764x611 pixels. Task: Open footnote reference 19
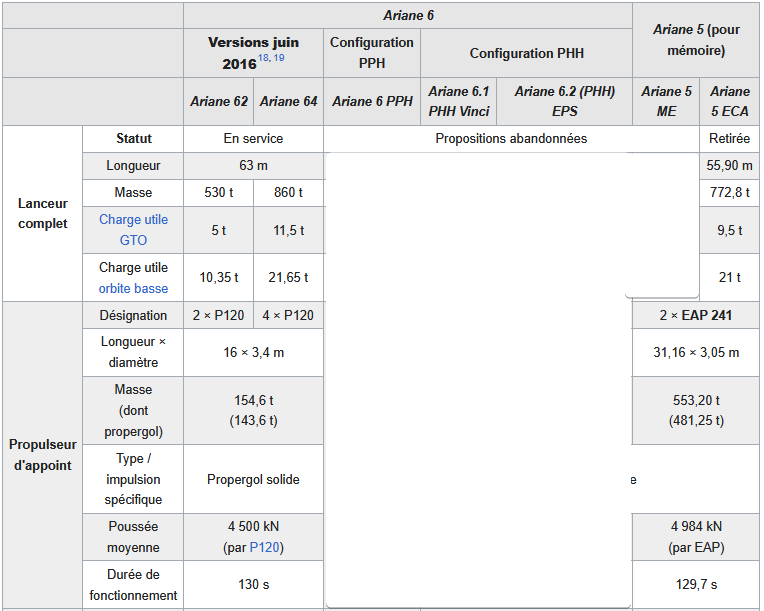279,59
